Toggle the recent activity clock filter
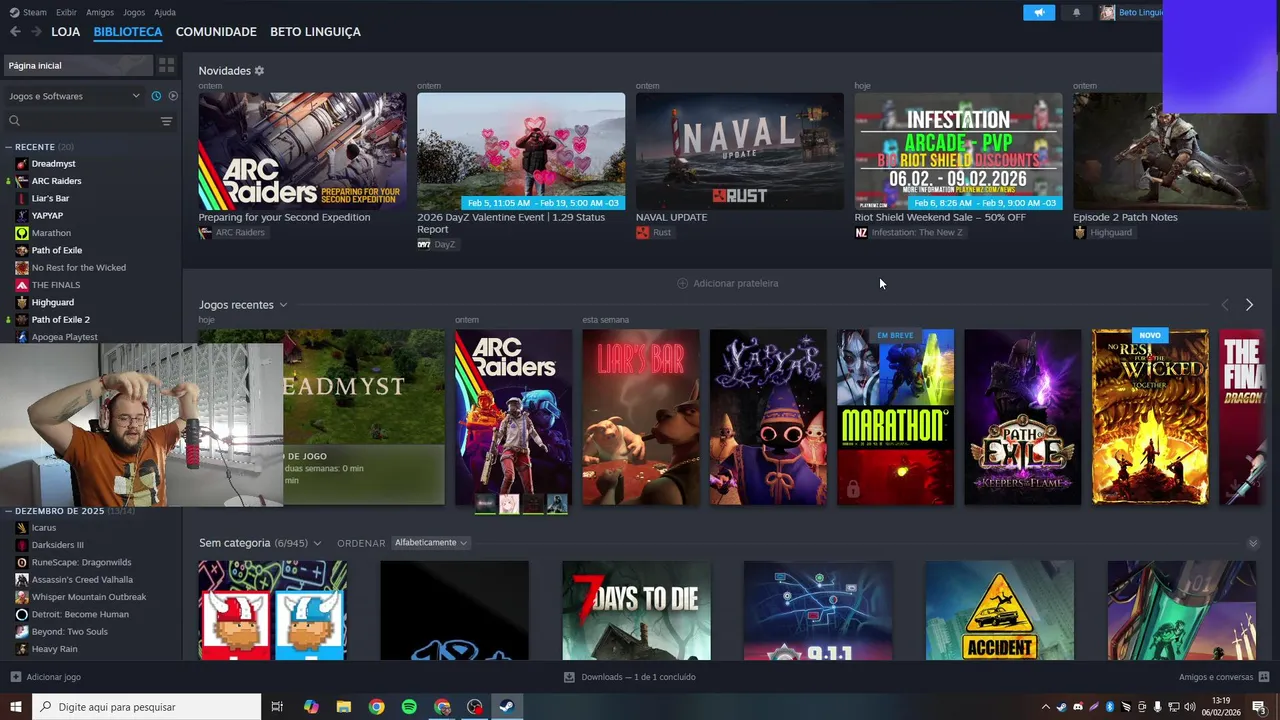Viewport: 1280px width, 720px height. click(x=156, y=96)
